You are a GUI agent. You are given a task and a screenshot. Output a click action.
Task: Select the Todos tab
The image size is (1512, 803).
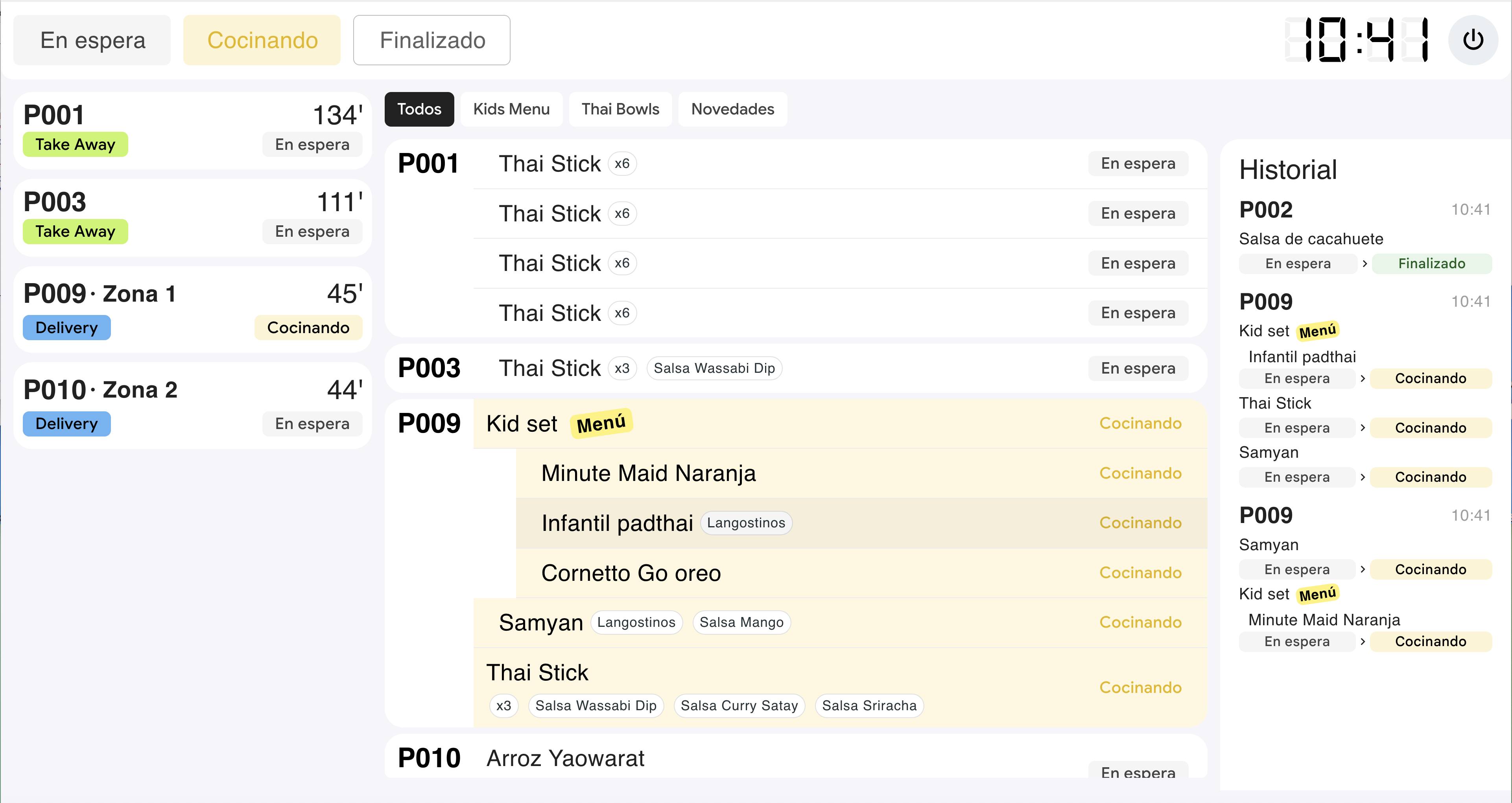coord(419,109)
